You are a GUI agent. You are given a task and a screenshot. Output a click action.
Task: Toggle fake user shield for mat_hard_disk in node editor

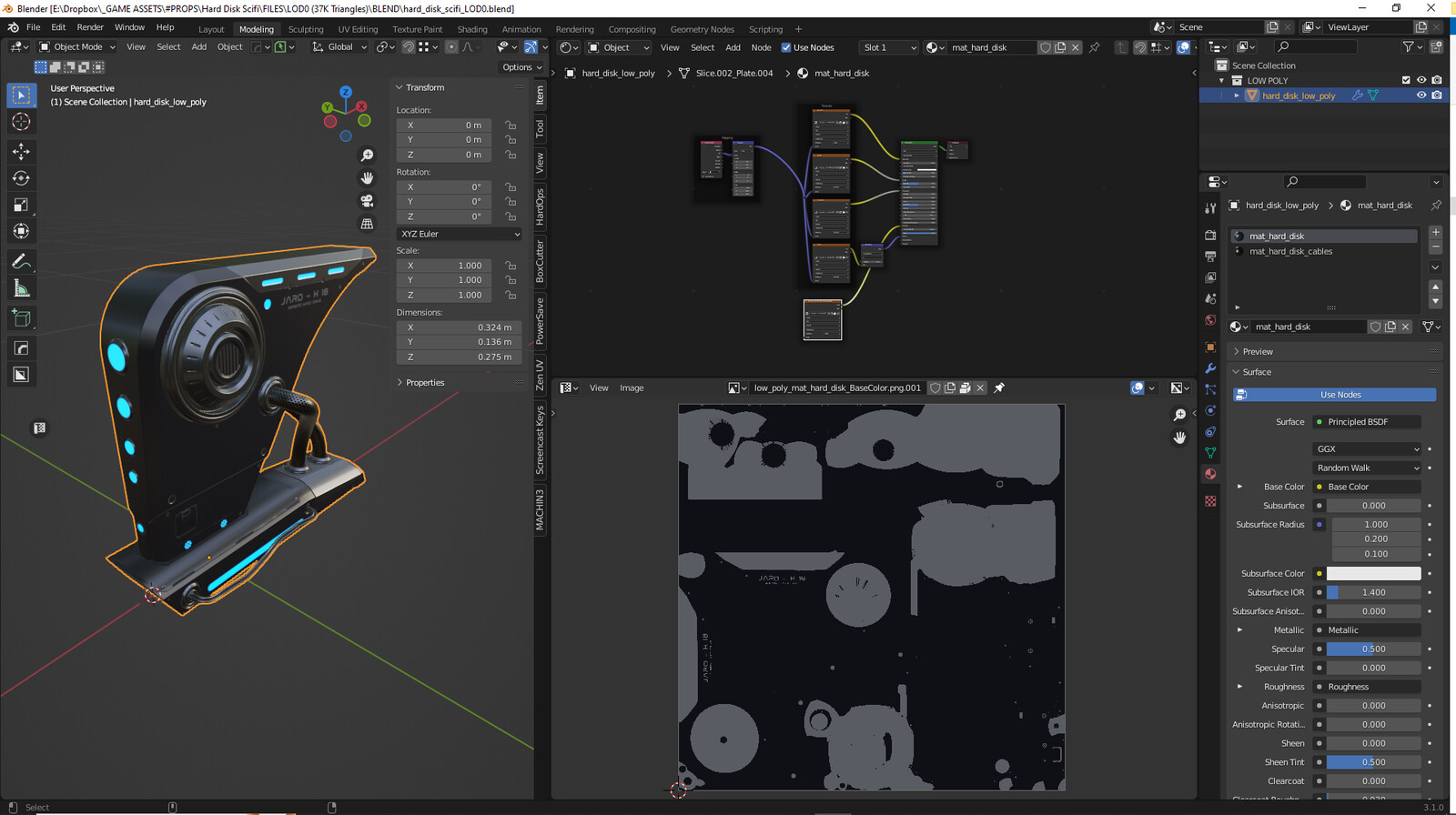point(1046,47)
